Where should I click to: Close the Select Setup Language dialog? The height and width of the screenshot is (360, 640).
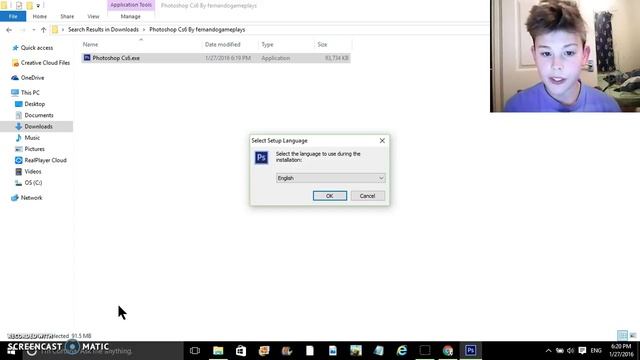tap(382, 140)
